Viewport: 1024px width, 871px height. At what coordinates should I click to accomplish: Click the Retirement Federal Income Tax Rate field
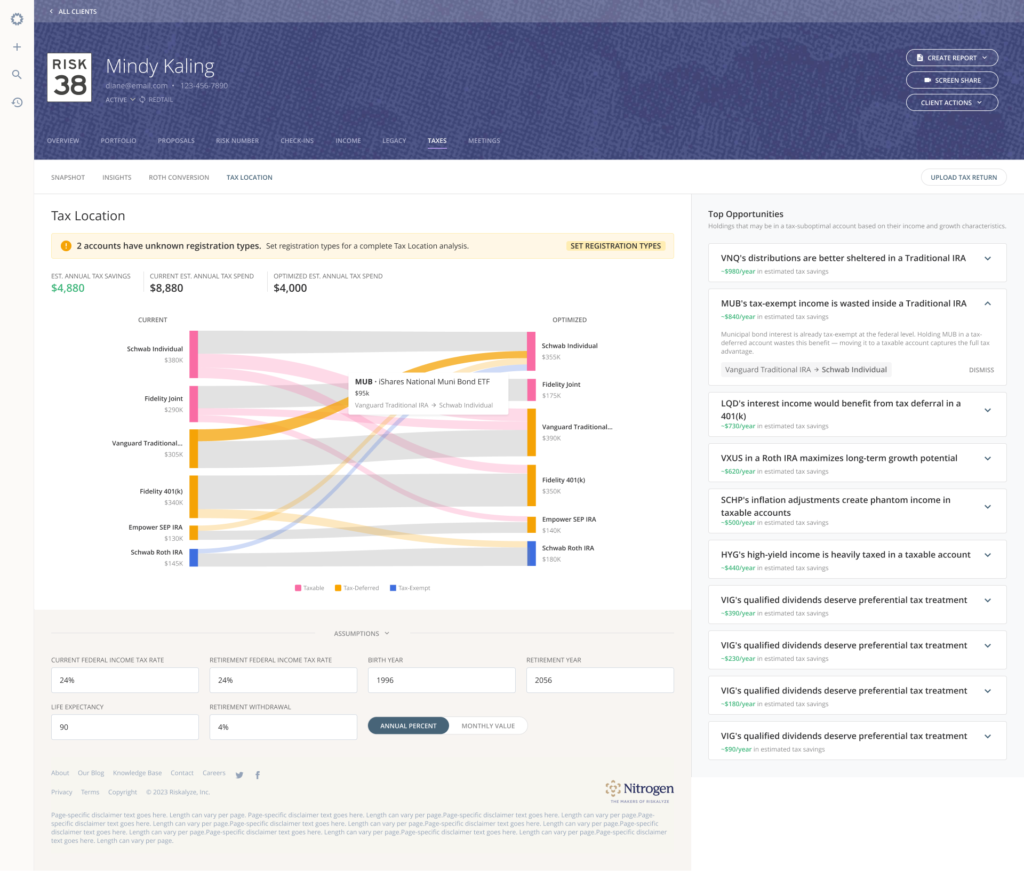point(283,680)
